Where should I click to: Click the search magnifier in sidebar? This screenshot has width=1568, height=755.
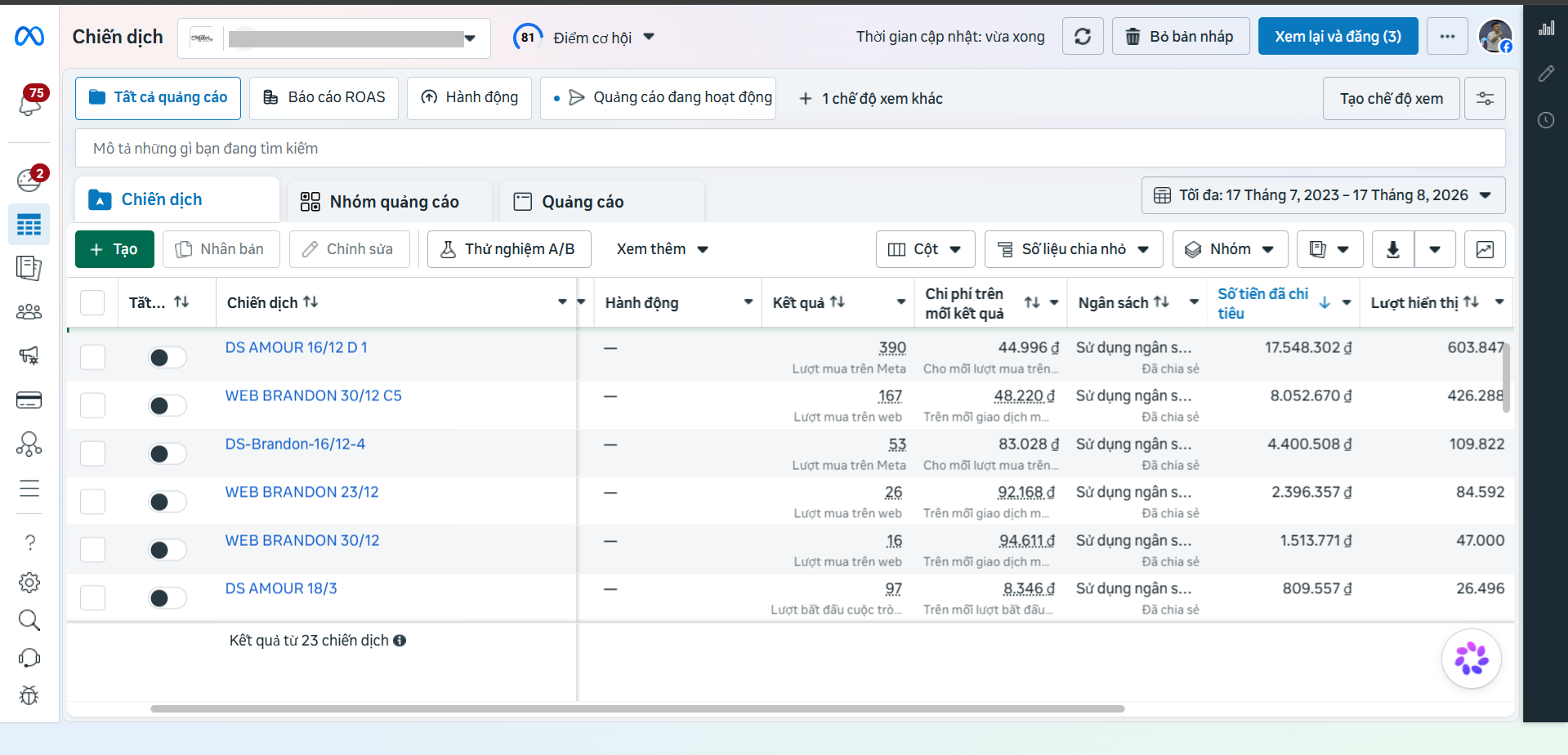point(29,620)
